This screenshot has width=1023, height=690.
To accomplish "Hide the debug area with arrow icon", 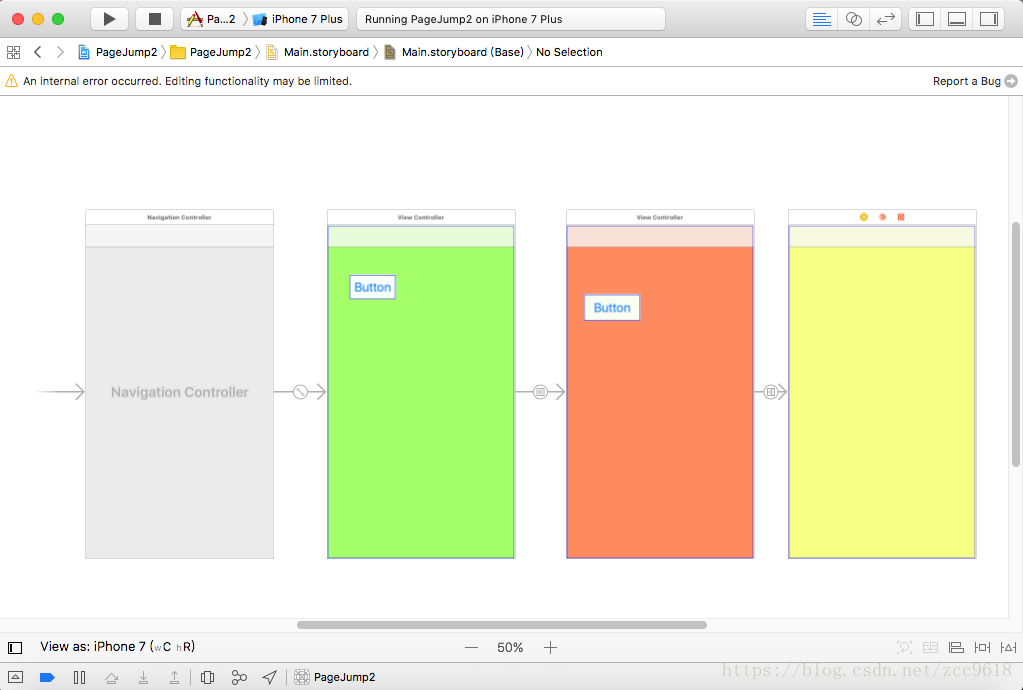I will click(x=15, y=678).
